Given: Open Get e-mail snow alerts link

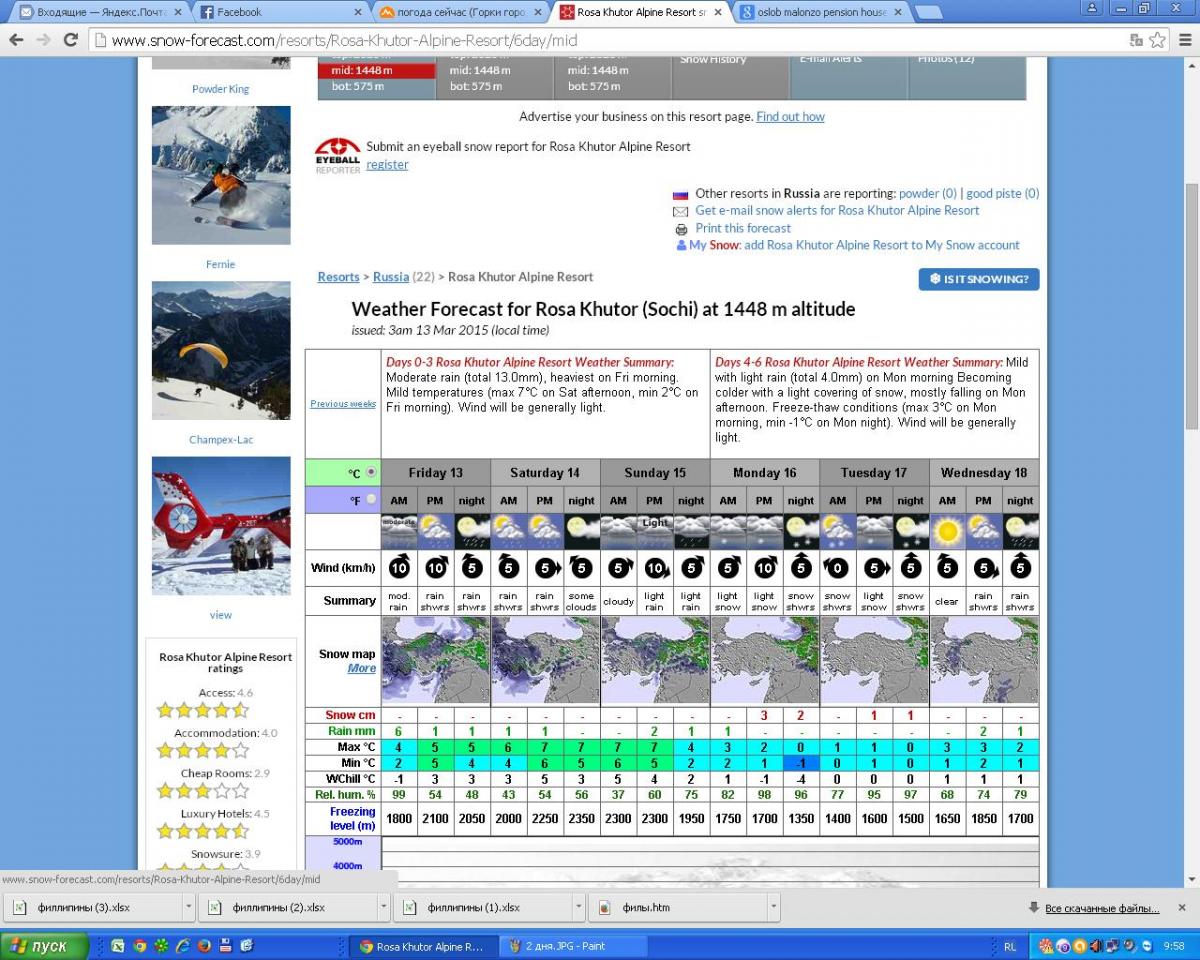Looking at the screenshot, I should (837, 211).
